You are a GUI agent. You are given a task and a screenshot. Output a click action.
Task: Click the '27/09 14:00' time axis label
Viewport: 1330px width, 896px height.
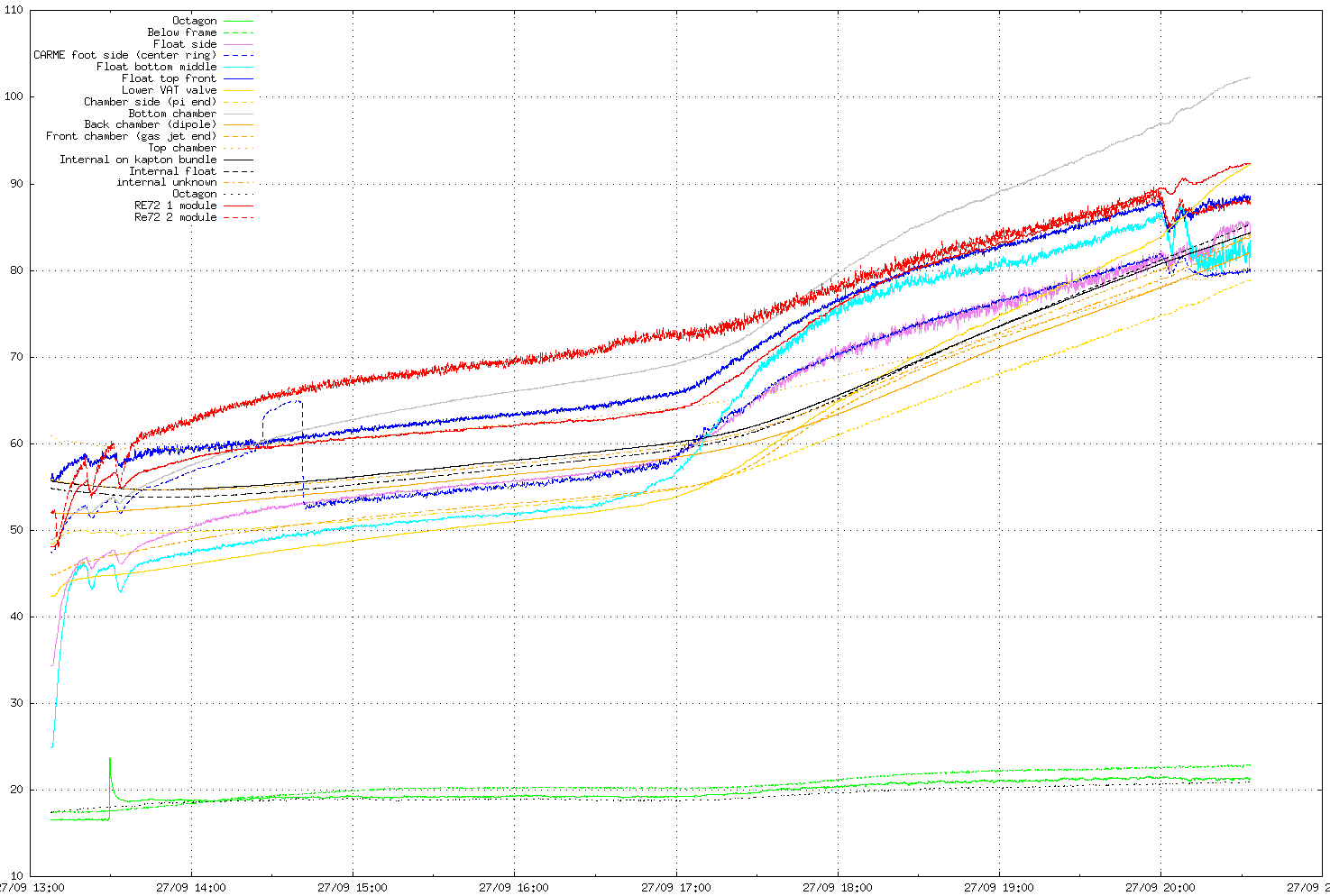click(x=191, y=888)
